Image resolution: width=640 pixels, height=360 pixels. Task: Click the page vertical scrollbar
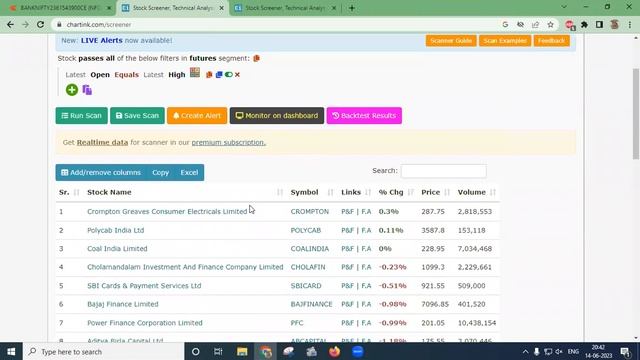[636, 114]
